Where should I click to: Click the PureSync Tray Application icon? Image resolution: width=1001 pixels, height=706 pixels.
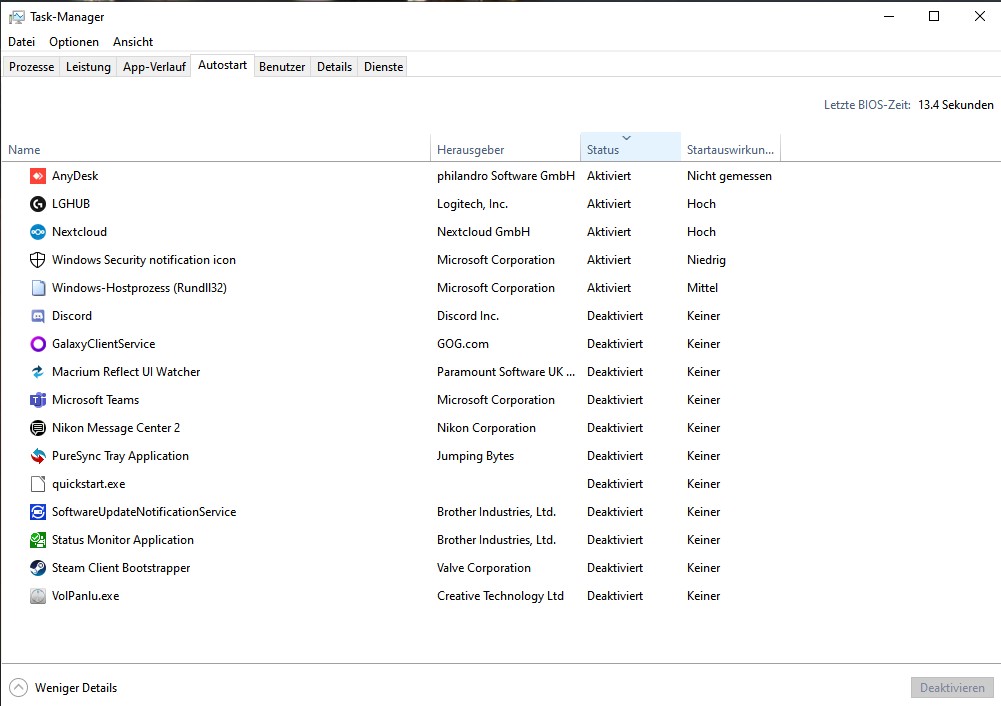pyautogui.click(x=38, y=456)
